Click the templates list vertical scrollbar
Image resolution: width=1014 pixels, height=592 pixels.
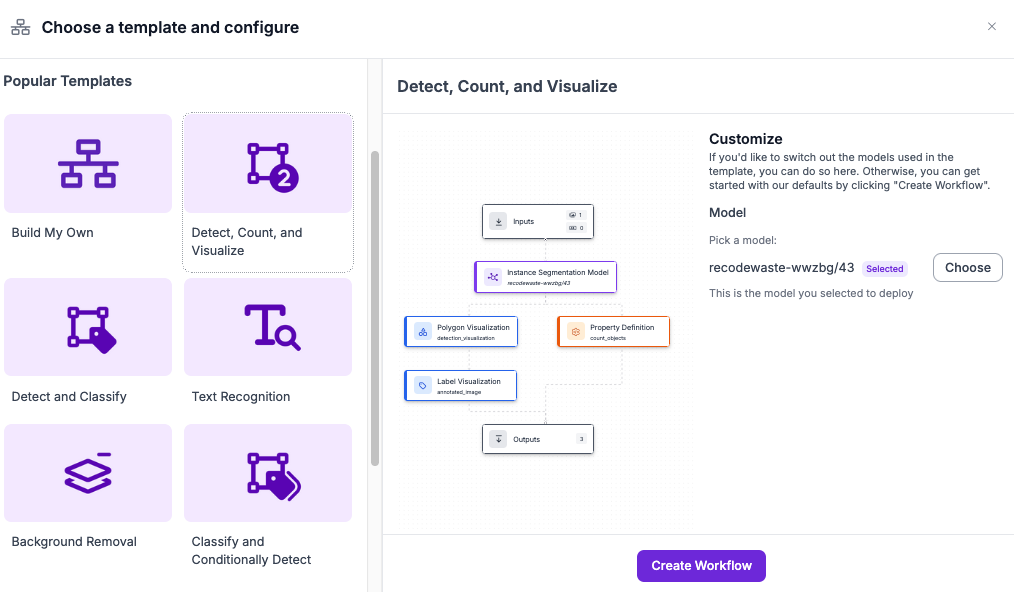[375, 308]
